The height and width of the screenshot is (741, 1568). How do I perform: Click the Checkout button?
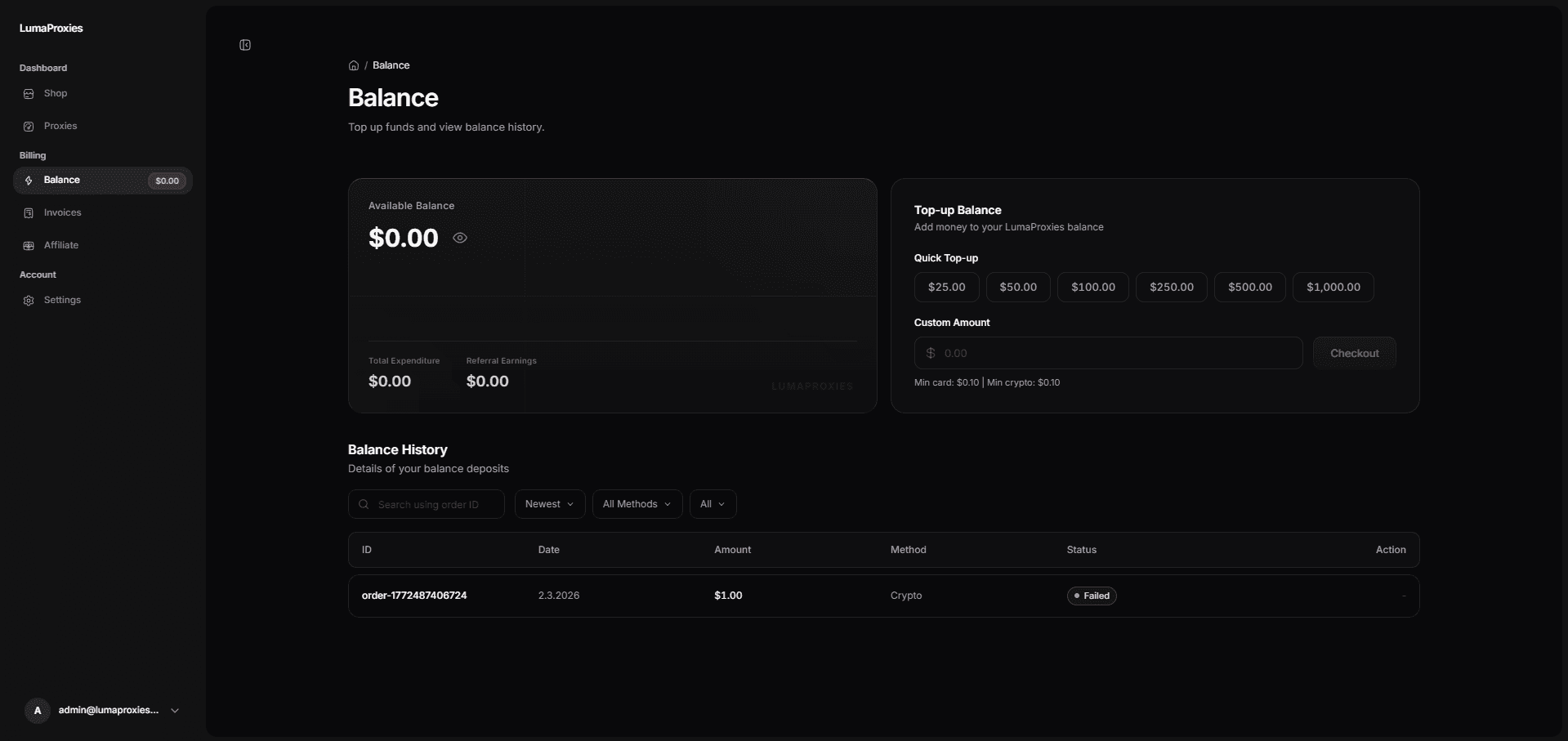1353,352
